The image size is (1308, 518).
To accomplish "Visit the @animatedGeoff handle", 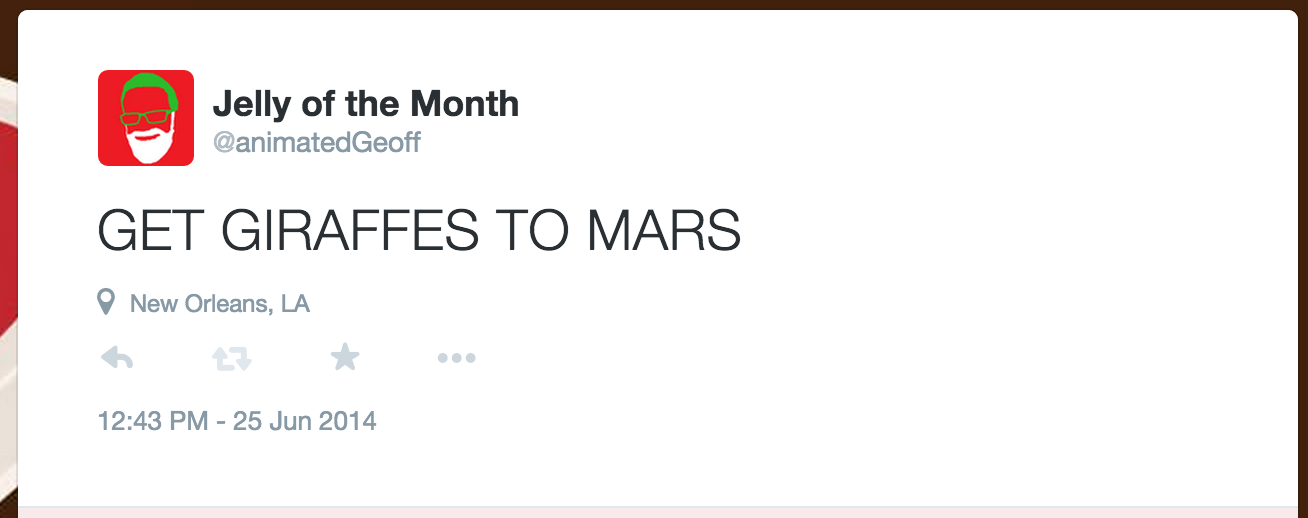I will click(x=317, y=143).
